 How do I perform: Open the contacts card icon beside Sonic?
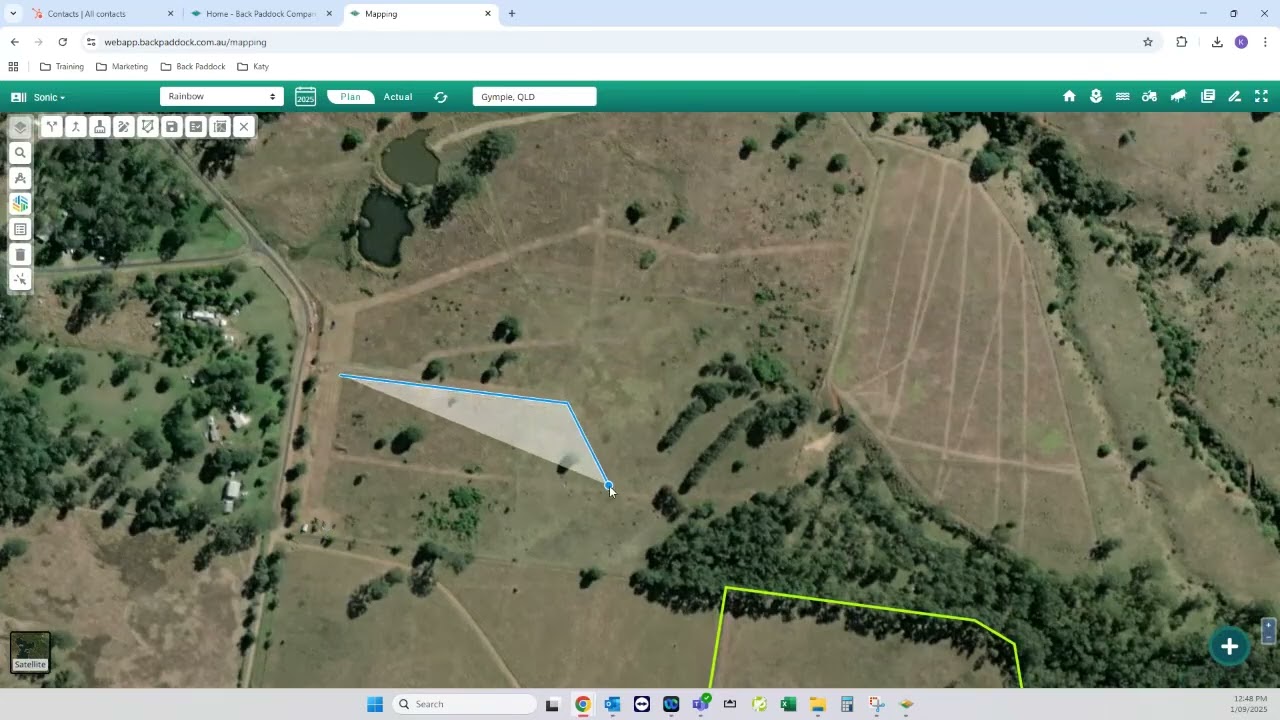(x=18, y=97)
